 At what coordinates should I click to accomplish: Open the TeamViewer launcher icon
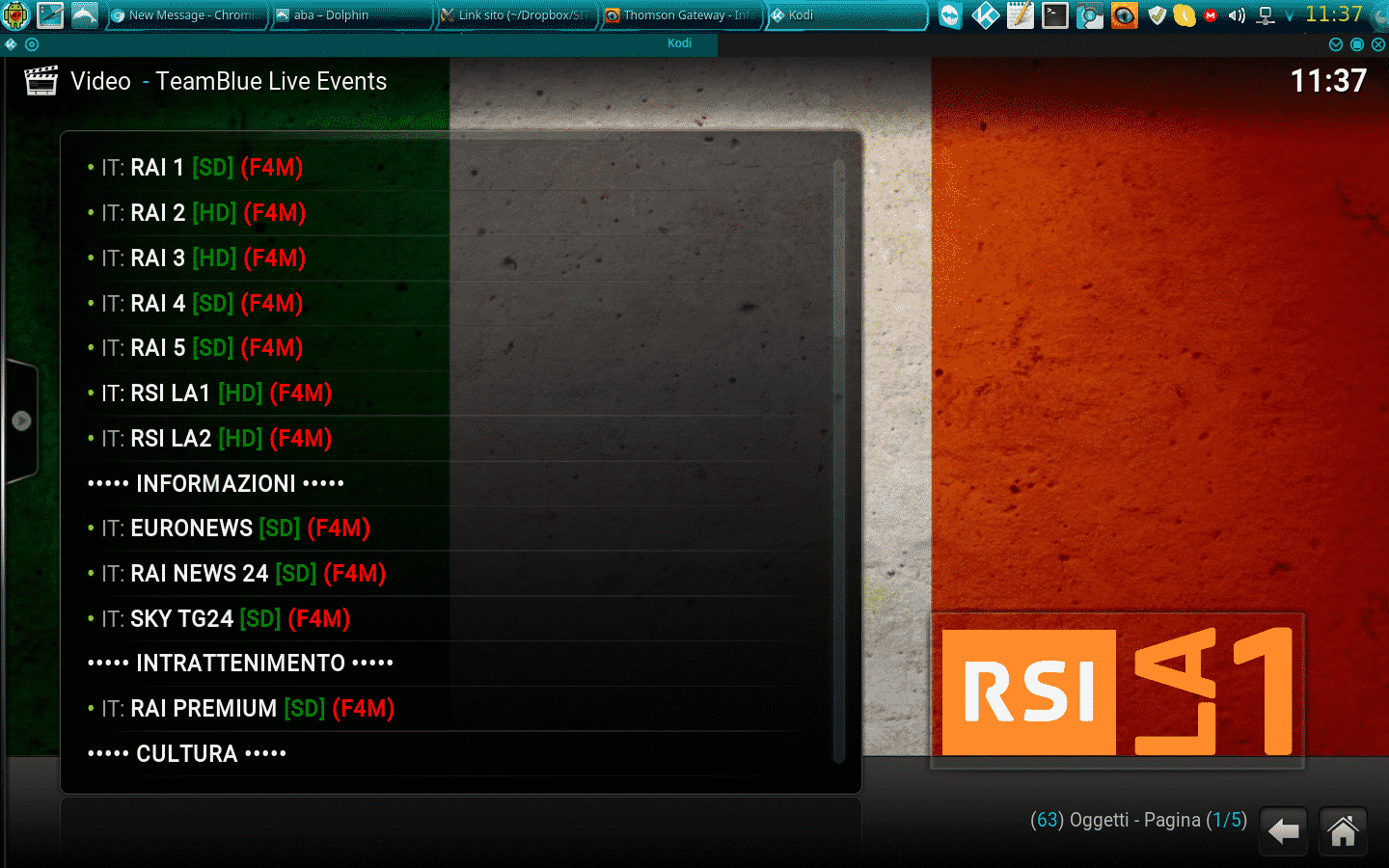pos(950,15)
